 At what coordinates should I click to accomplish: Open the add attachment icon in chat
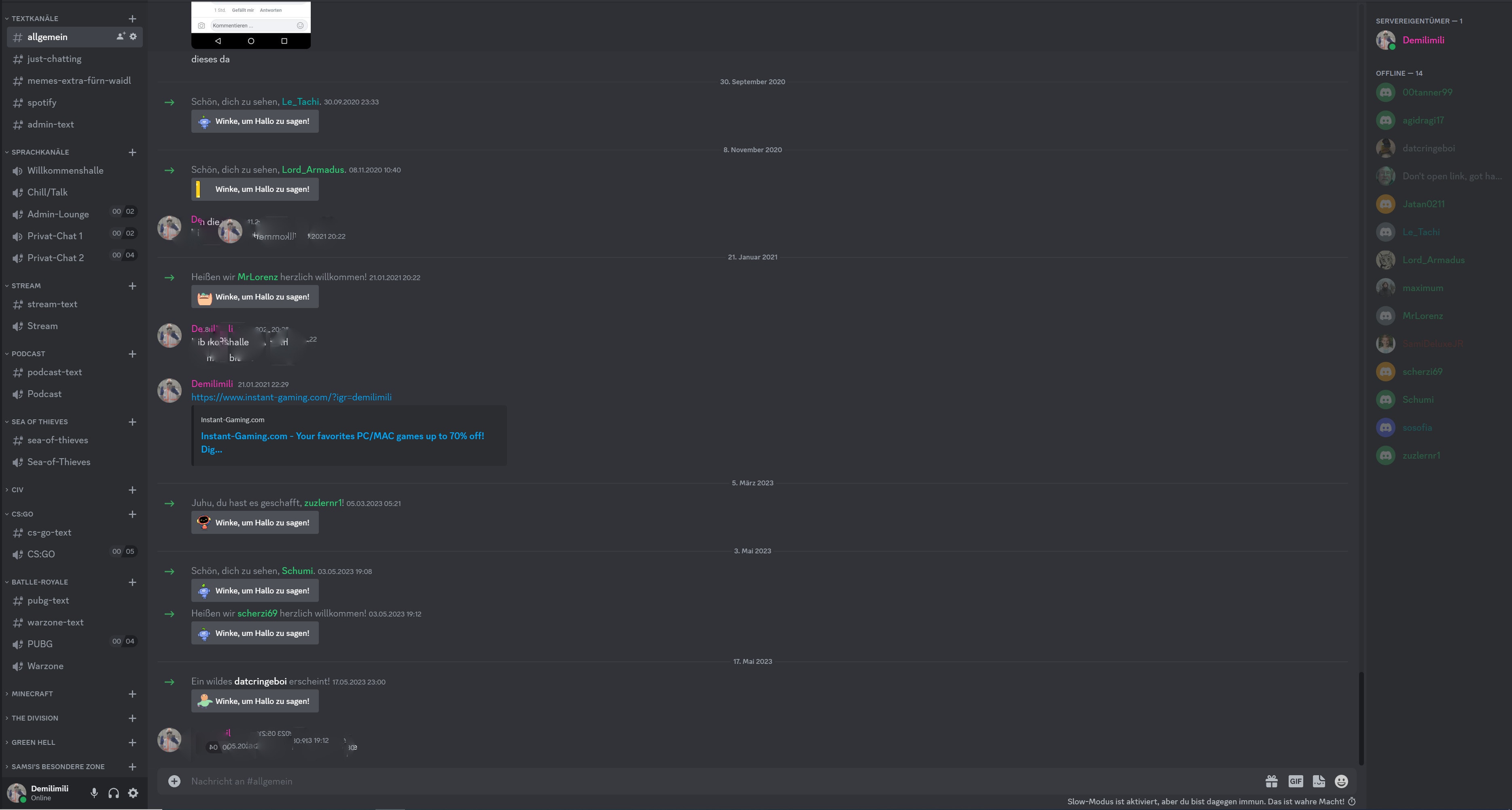173,781
